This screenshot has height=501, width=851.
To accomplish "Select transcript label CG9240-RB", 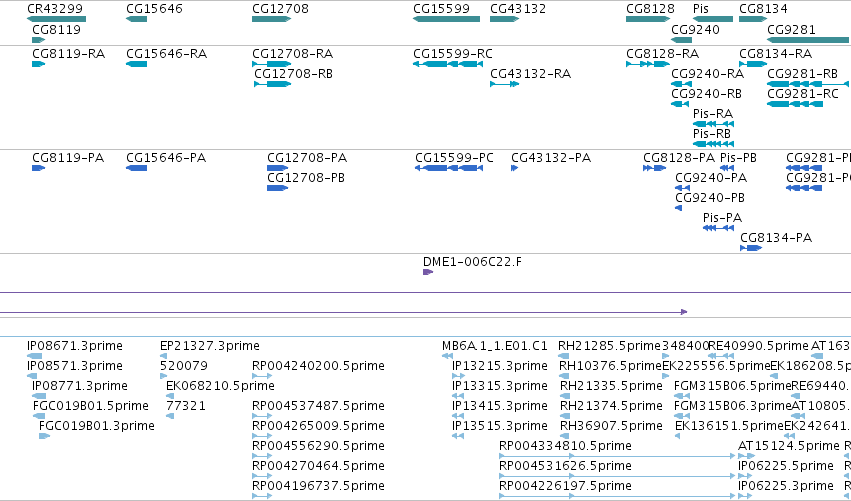I will click(x=707, y=94).
